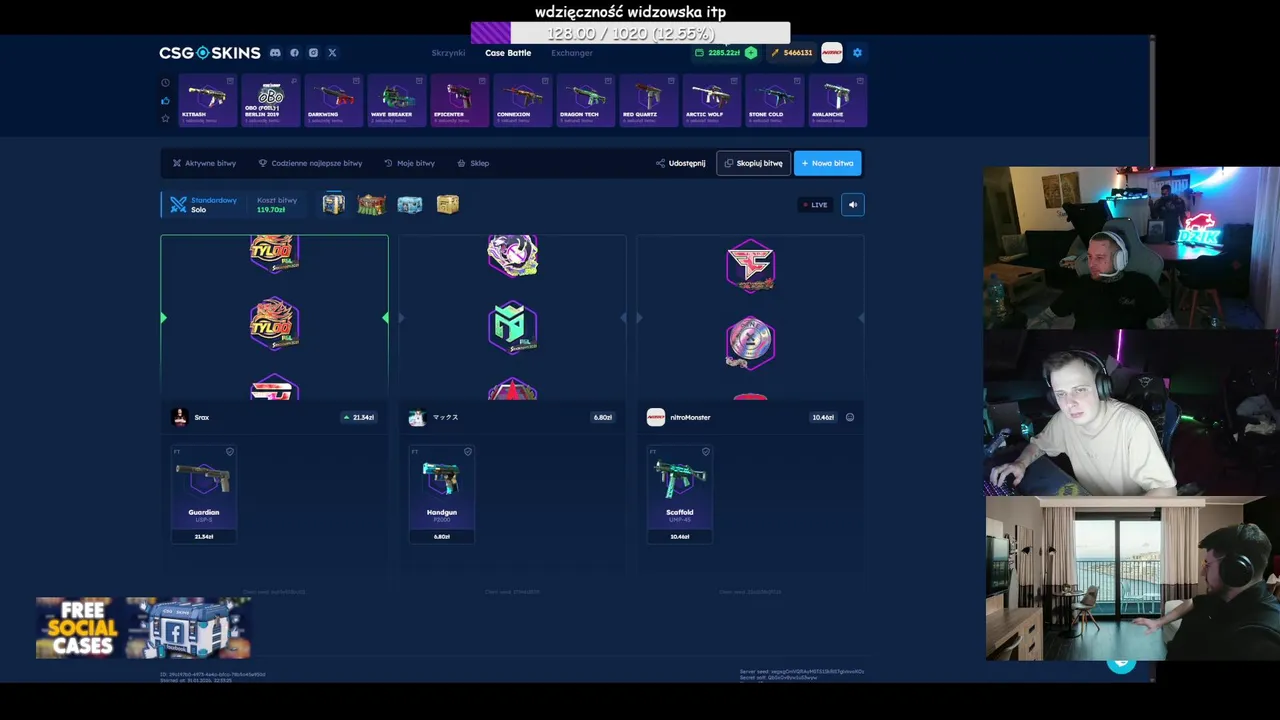Click the Udostępnij share button

[681, 163]
